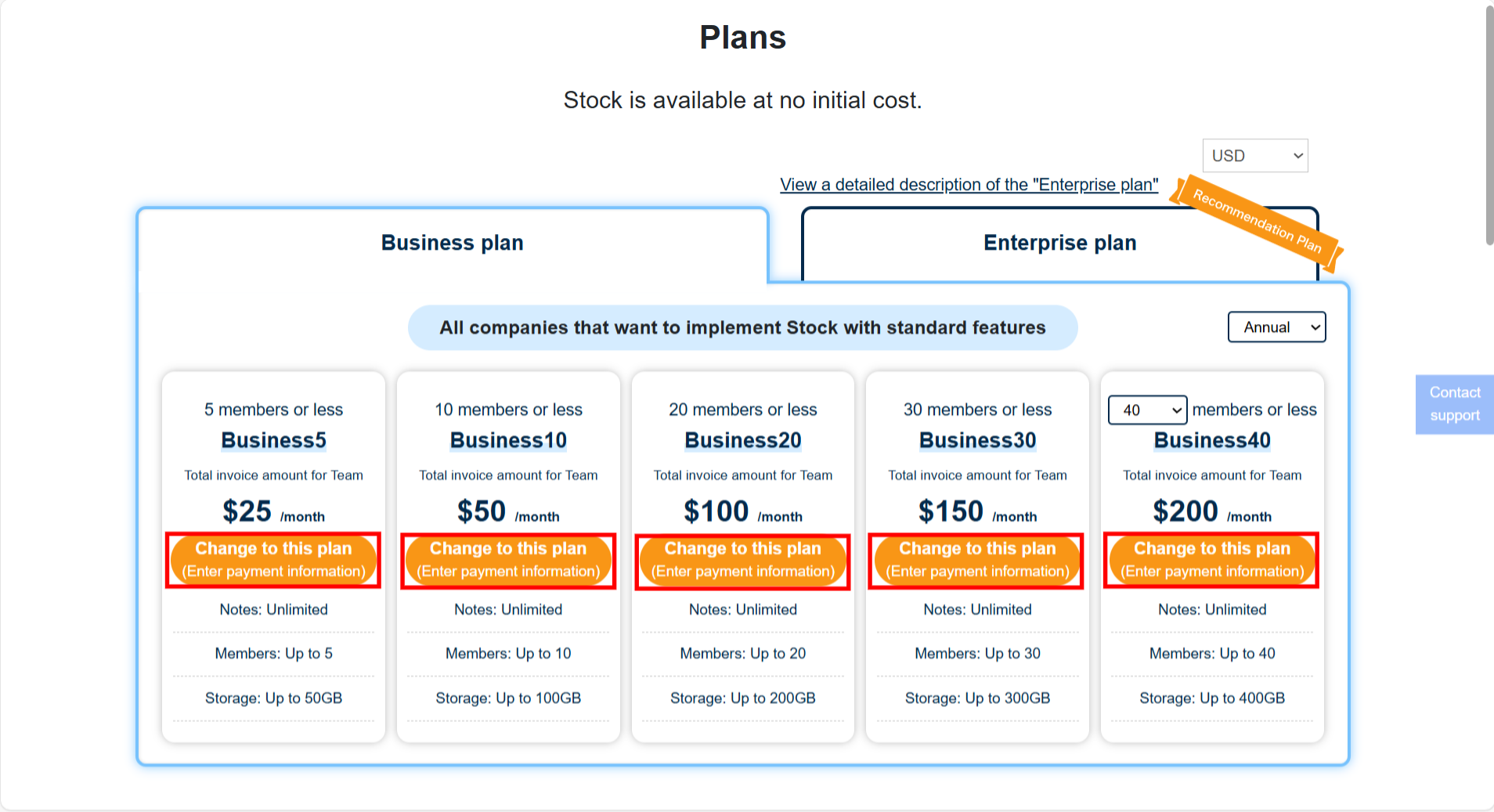View the detailed Enterprise plan description
Viewport: 1494px width, 812px height.
click(969, 184)
